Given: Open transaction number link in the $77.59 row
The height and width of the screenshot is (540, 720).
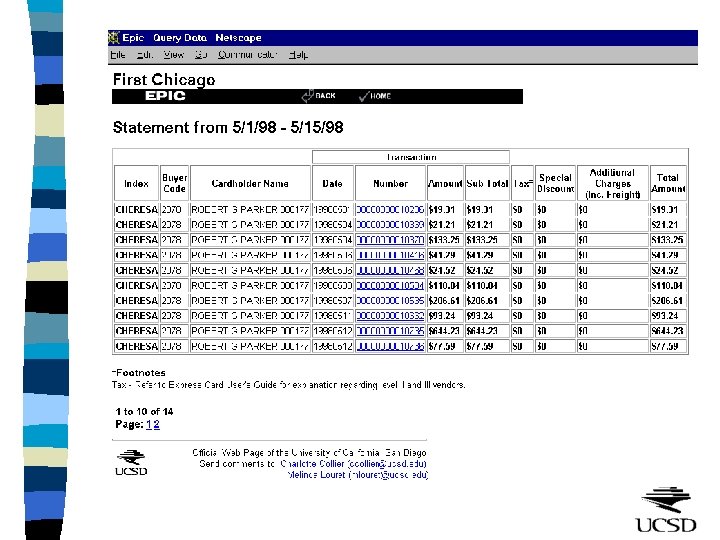Looking at the screenshot, I should coord(390,346).
